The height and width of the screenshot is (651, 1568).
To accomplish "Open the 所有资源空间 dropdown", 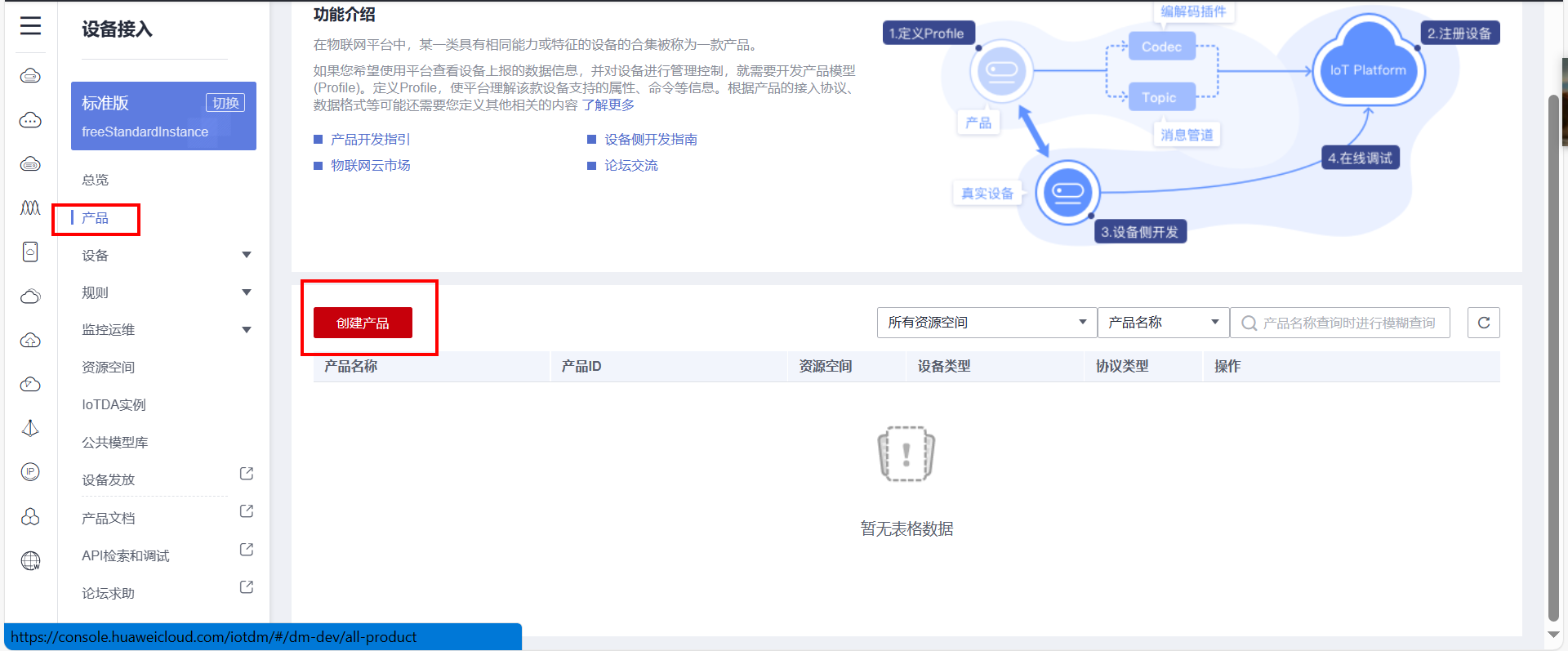I will point(987,323).
